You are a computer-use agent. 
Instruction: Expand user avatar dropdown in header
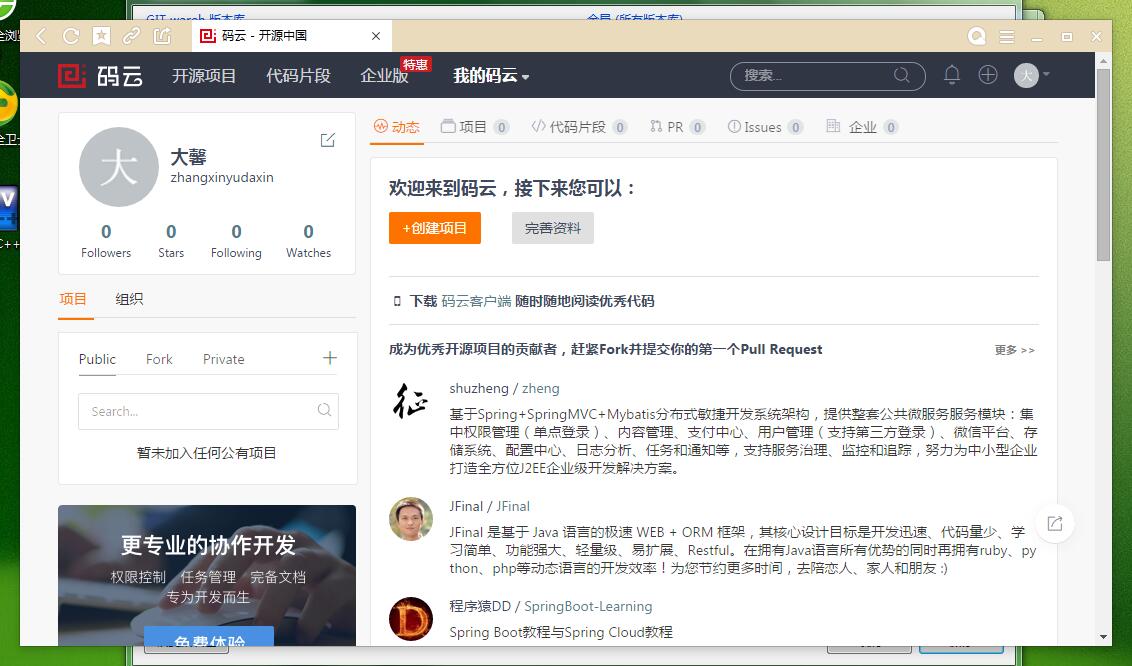tap(1032, 75)
